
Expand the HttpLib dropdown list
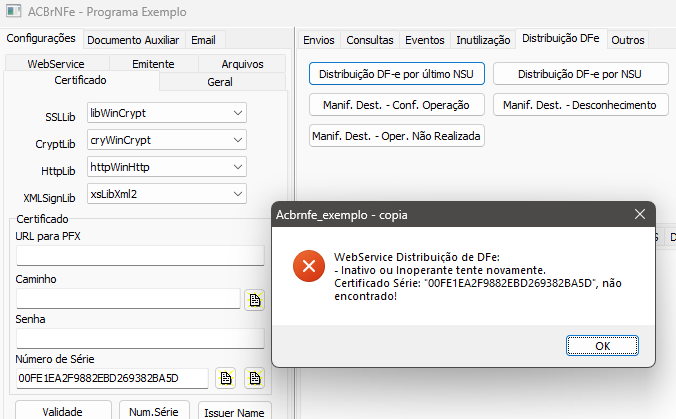pos(238,167)
